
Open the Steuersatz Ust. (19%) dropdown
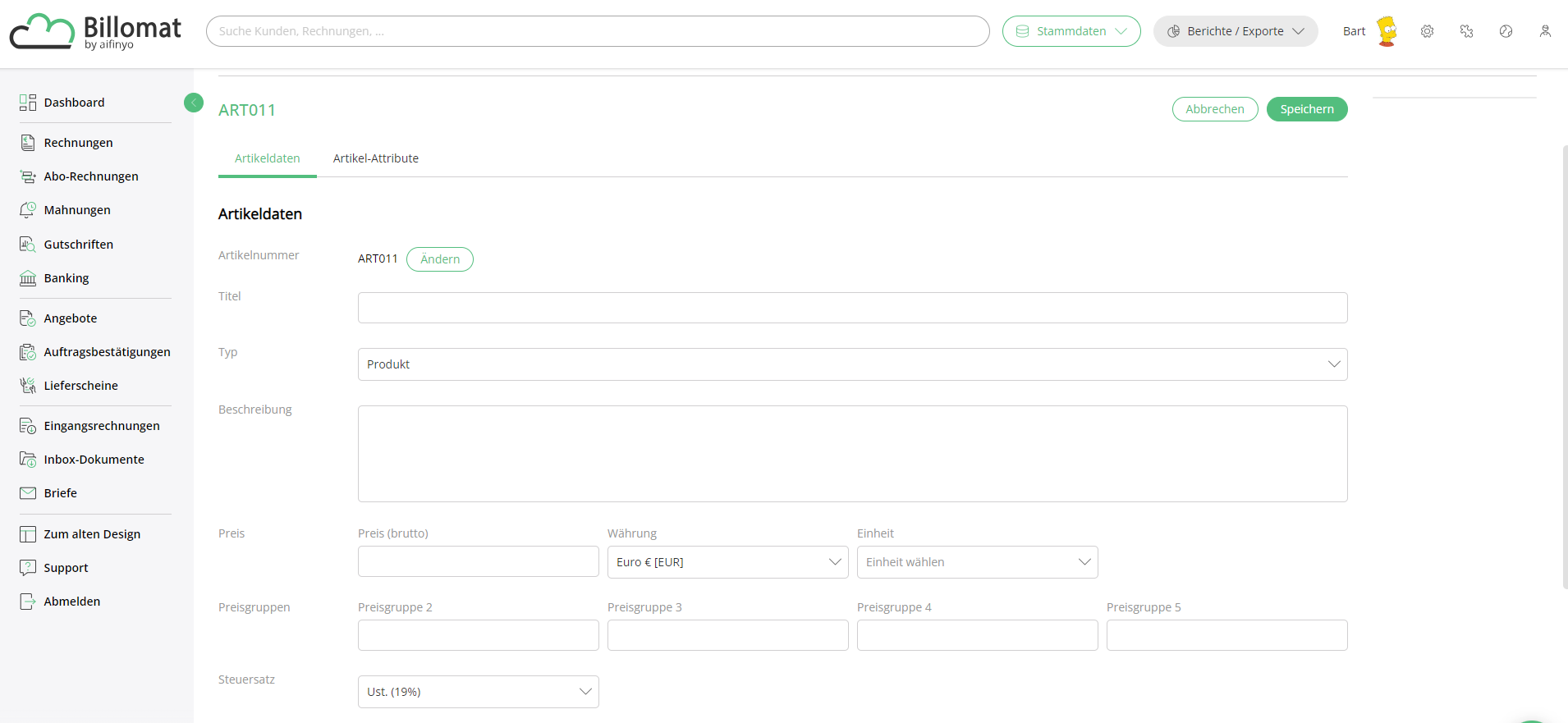(478, 692)
